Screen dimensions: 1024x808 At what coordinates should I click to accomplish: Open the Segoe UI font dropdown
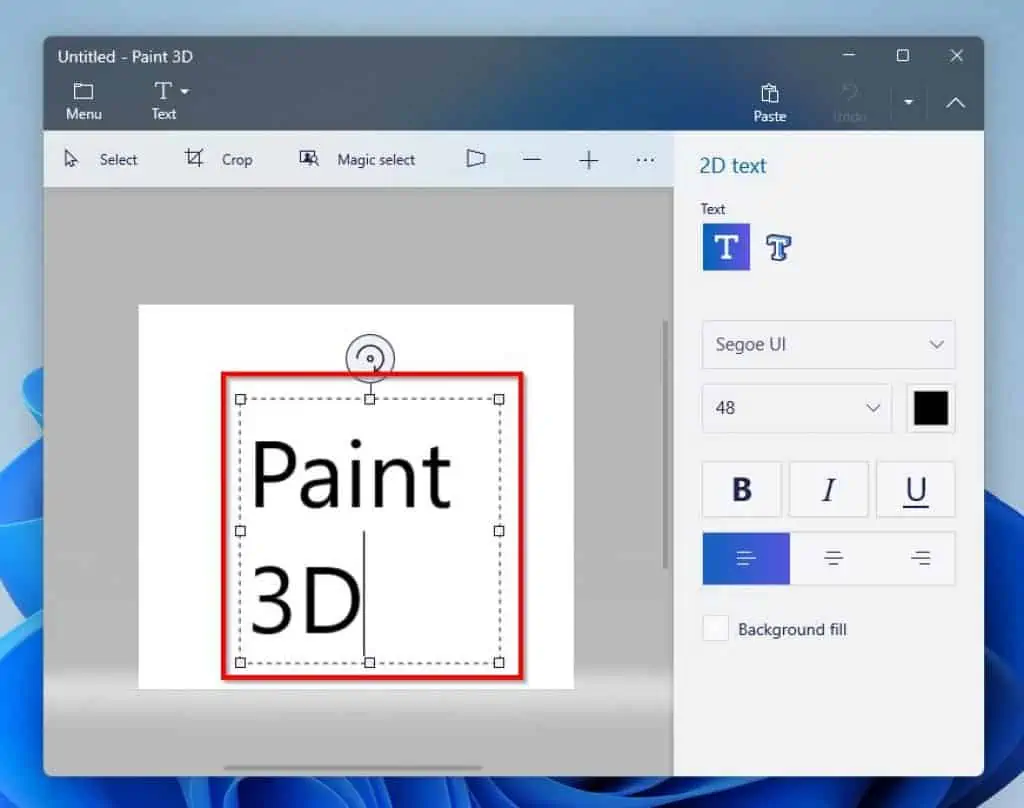828,345
